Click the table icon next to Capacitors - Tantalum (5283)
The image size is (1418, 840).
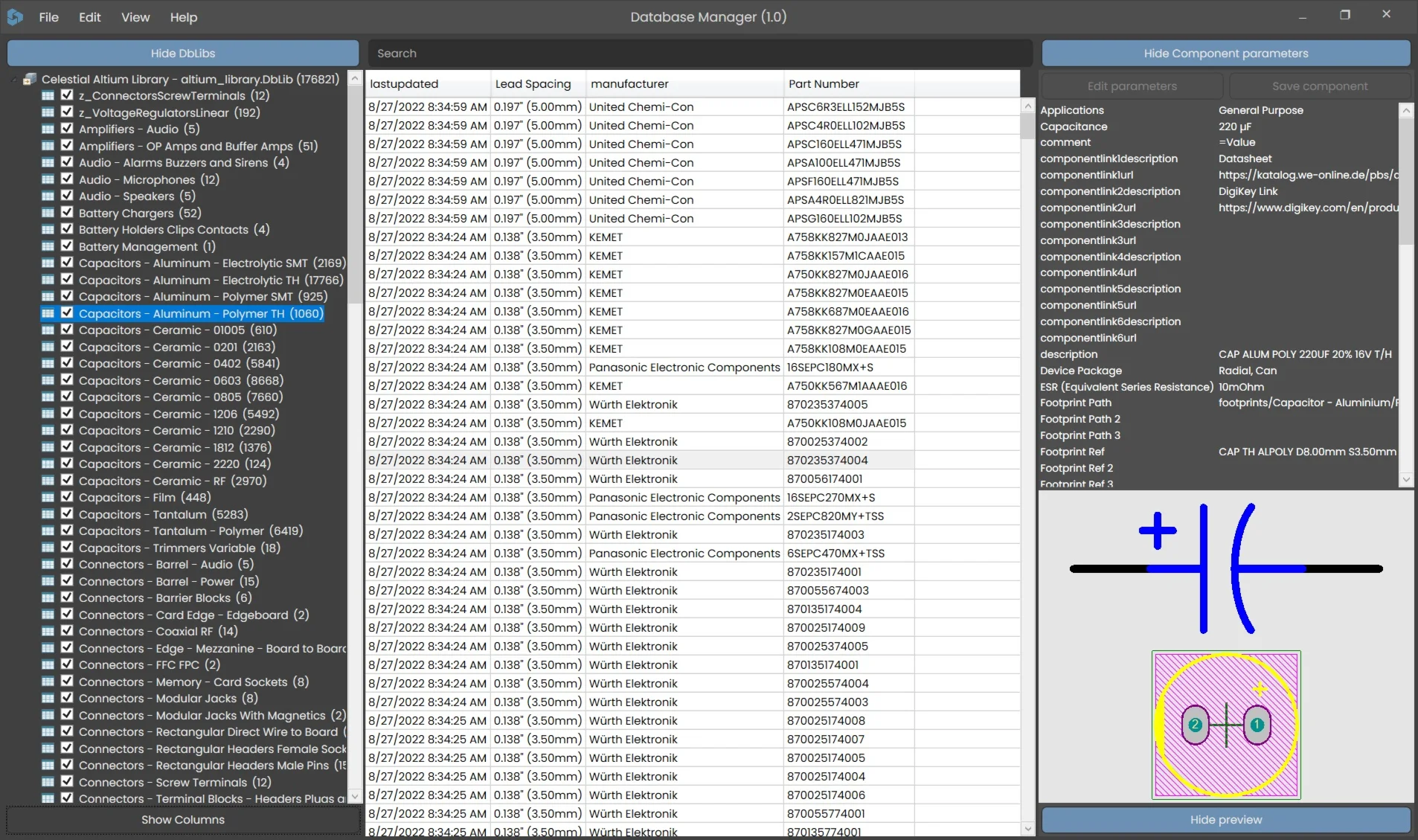click(x=48, y=515)
